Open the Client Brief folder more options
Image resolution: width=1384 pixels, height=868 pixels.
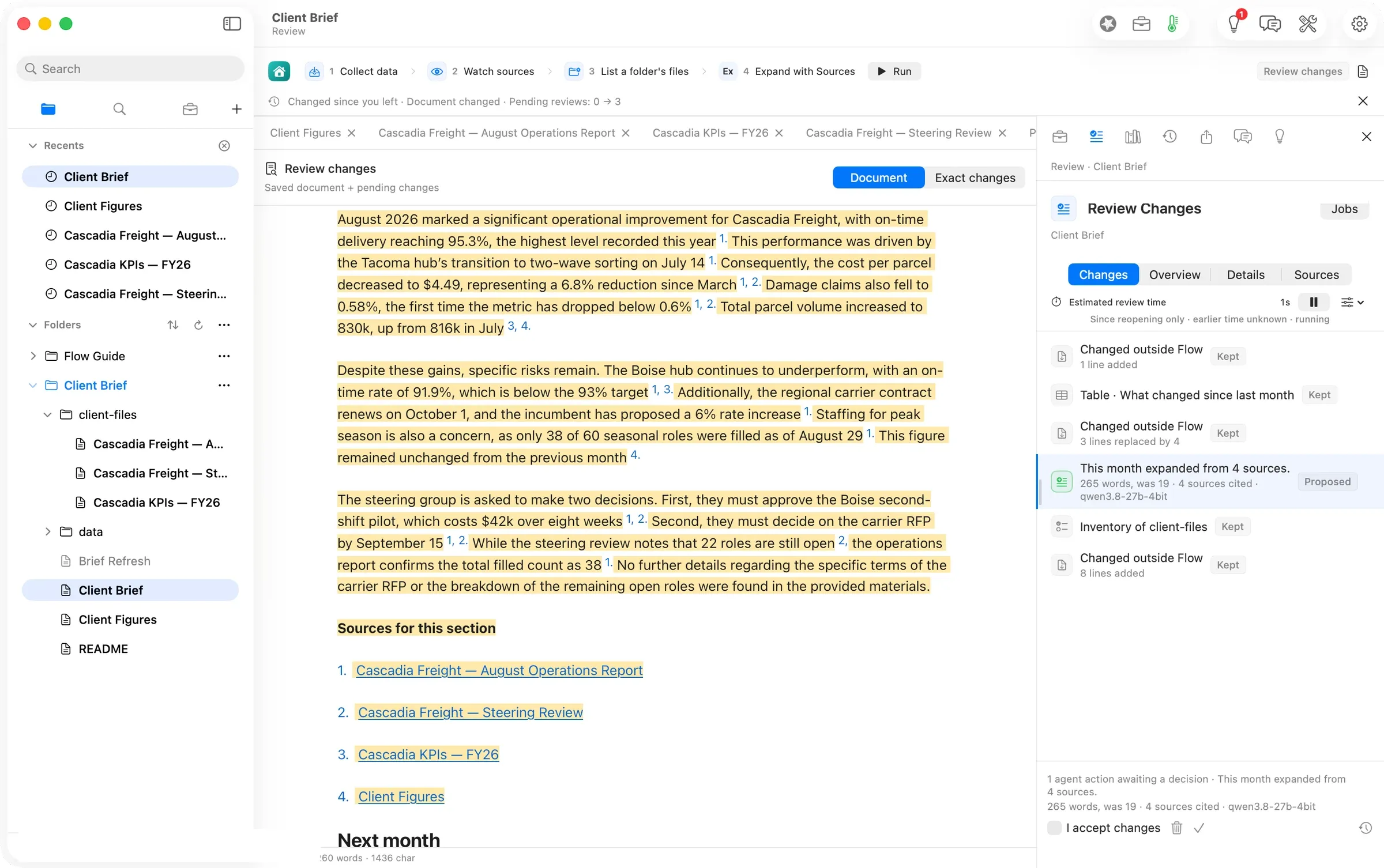tap(224, 386)
